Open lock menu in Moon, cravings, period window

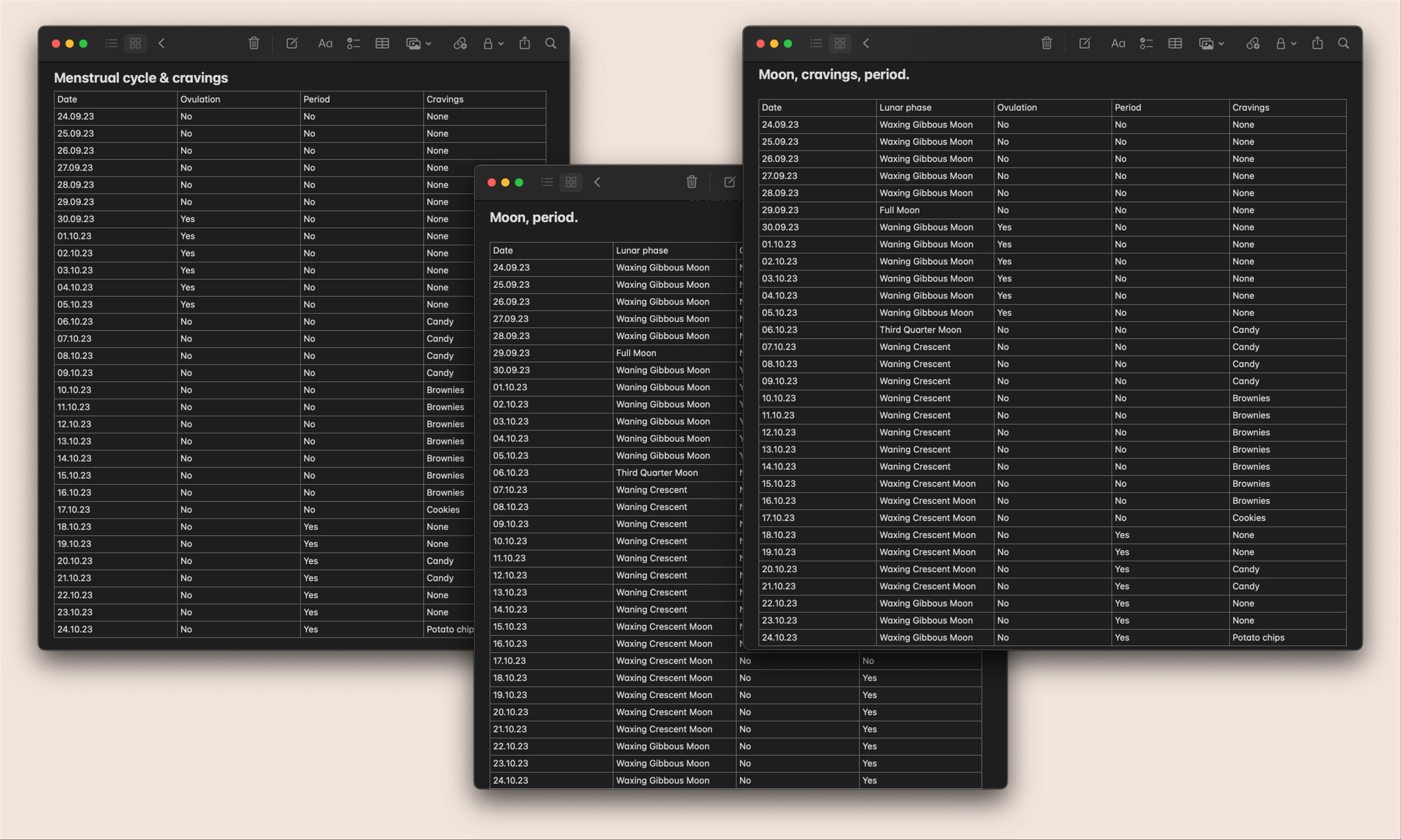(x=1286, y=43)
